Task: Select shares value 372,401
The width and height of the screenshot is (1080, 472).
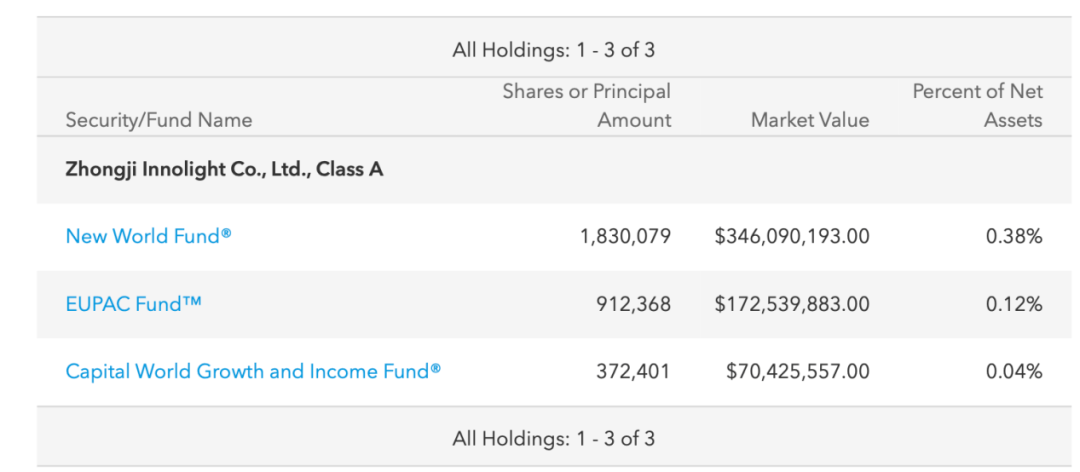Action: (633, 372)
